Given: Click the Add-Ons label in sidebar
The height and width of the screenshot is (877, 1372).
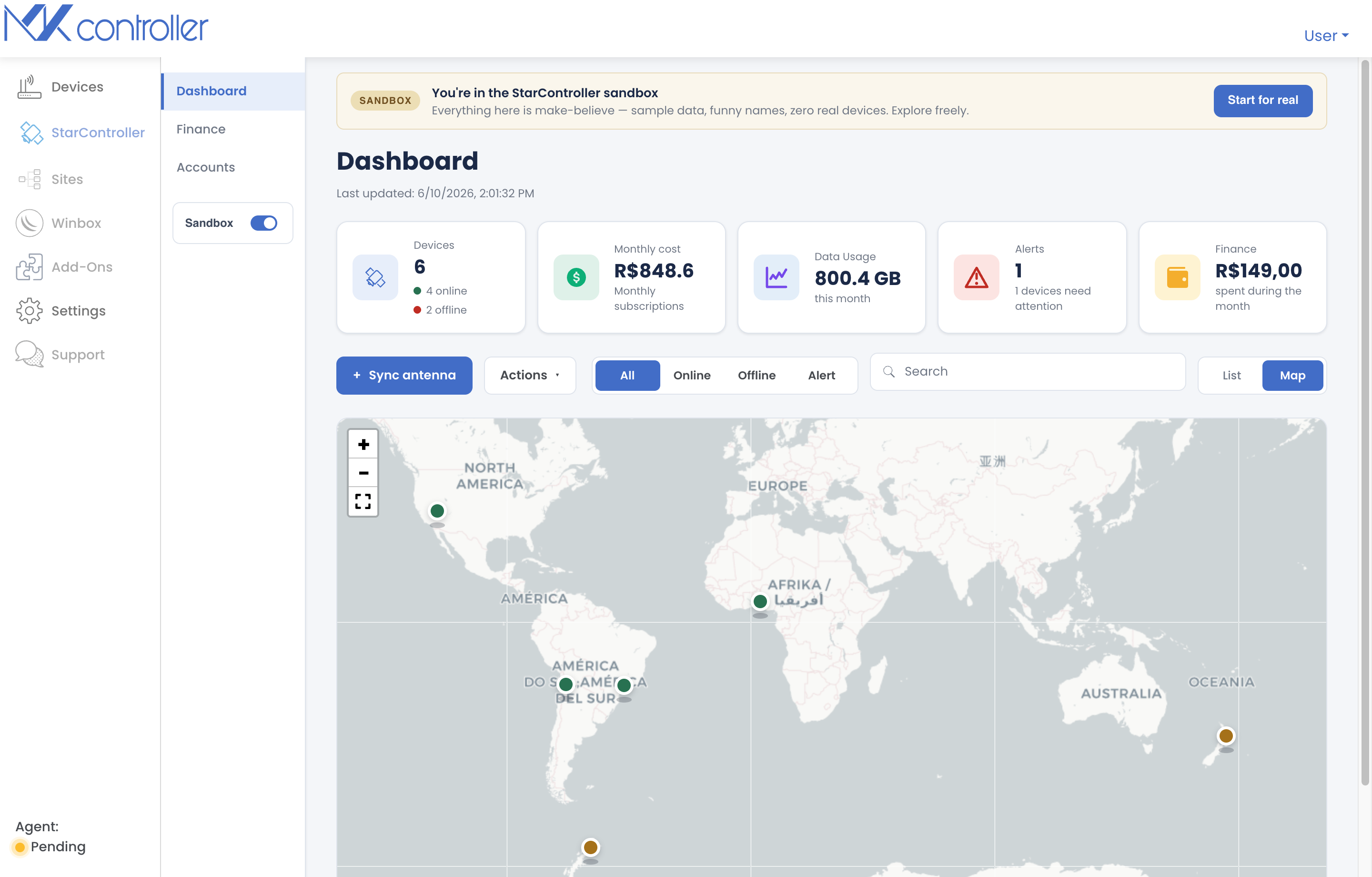Looking at the screenshot, I should tap(82, 267).
